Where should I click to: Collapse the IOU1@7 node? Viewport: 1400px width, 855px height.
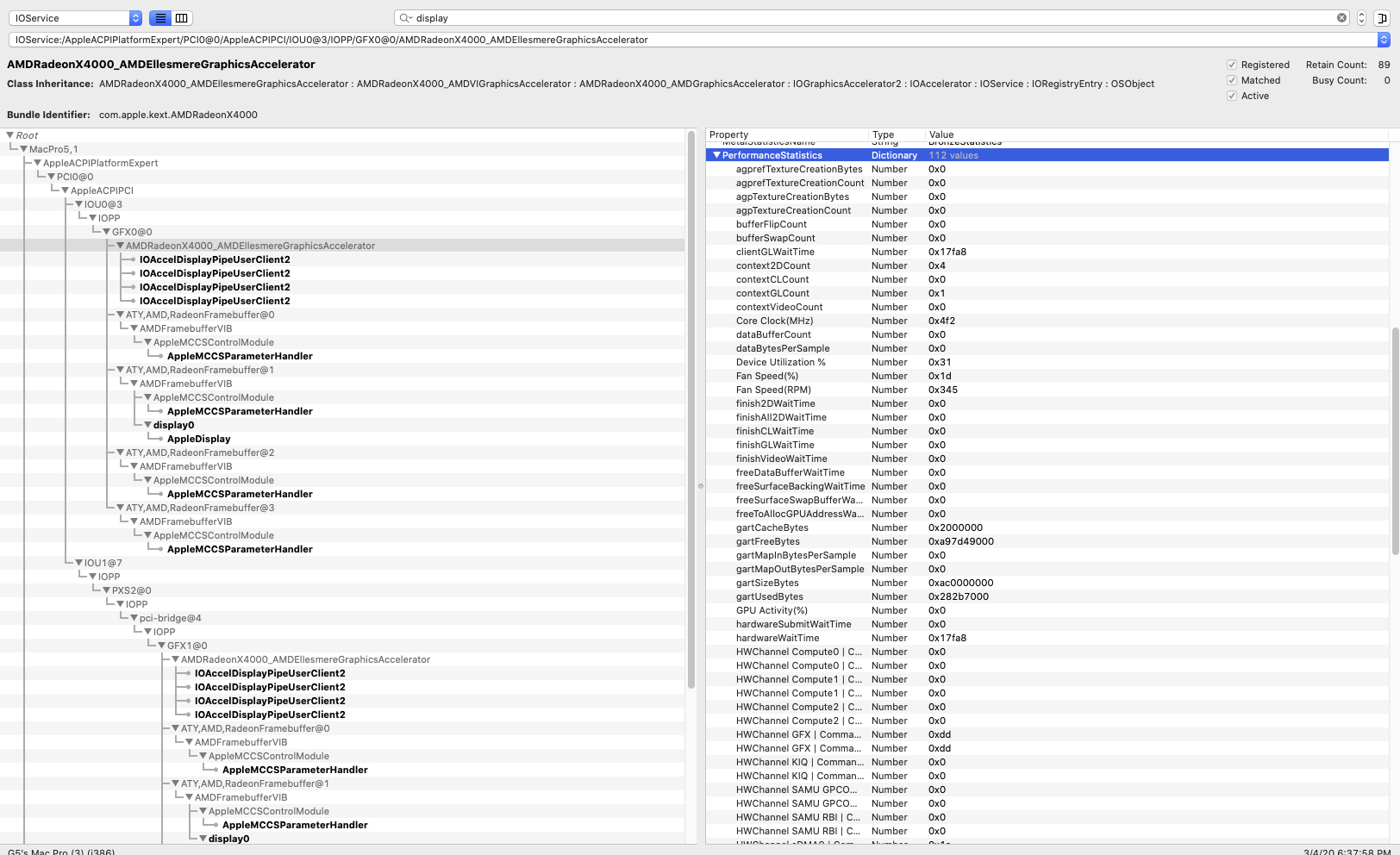78,563
